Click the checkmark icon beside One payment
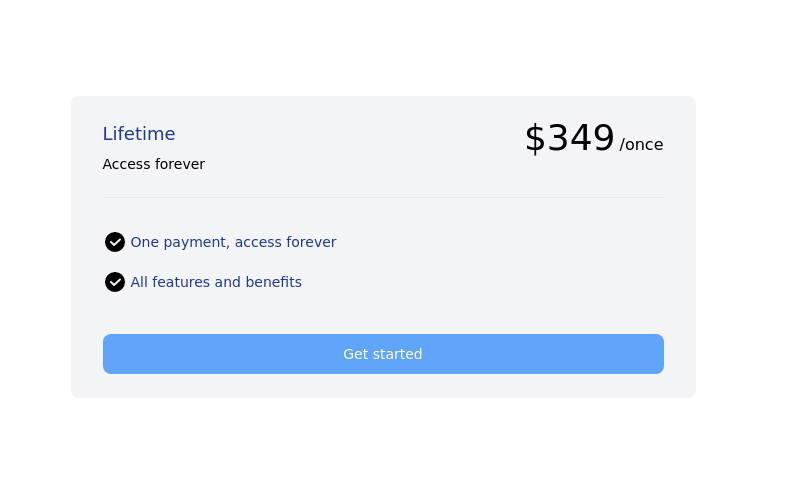The height and width of the screenshot is (504, 787). [x=115, y=242]
